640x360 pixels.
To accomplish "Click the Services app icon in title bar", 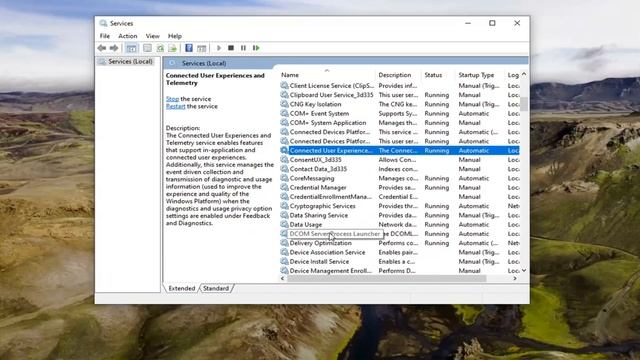I will pos(103,23).
